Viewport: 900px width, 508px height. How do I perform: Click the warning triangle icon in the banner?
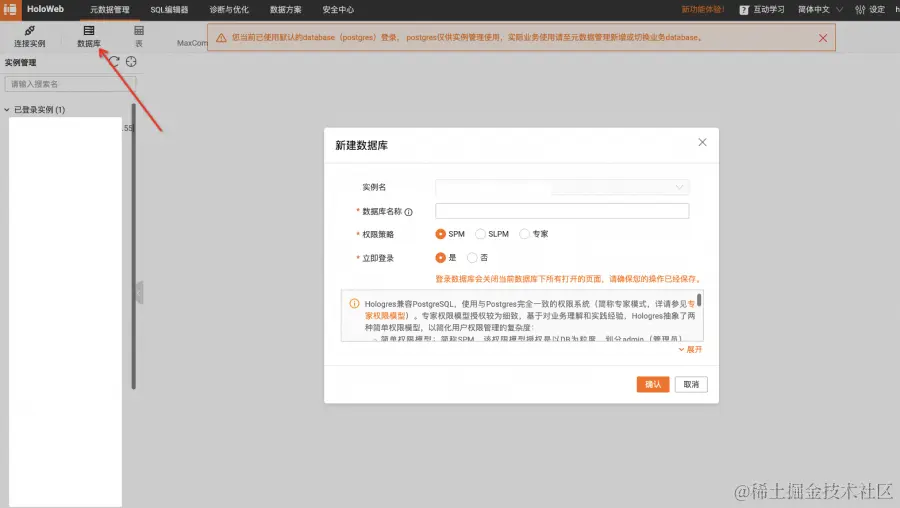221,38
